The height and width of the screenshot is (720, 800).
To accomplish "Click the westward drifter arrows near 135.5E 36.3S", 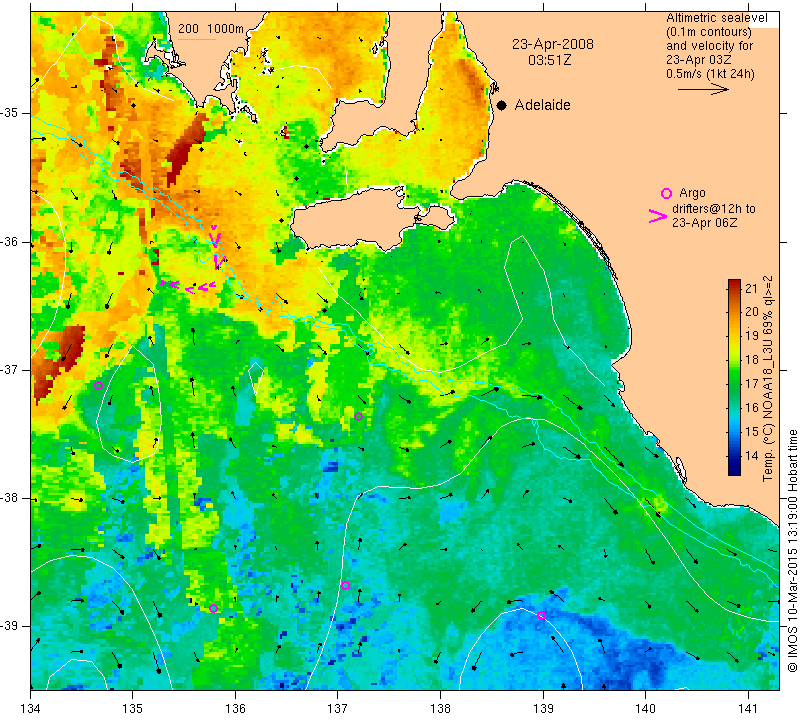I will pyautogui.click(x=188, y=286).
